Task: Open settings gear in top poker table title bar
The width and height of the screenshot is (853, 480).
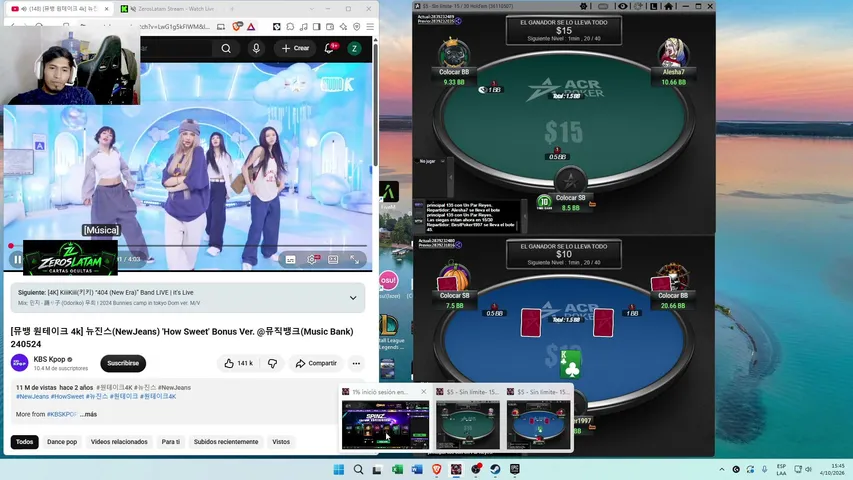Action: [x=584, y=6]
